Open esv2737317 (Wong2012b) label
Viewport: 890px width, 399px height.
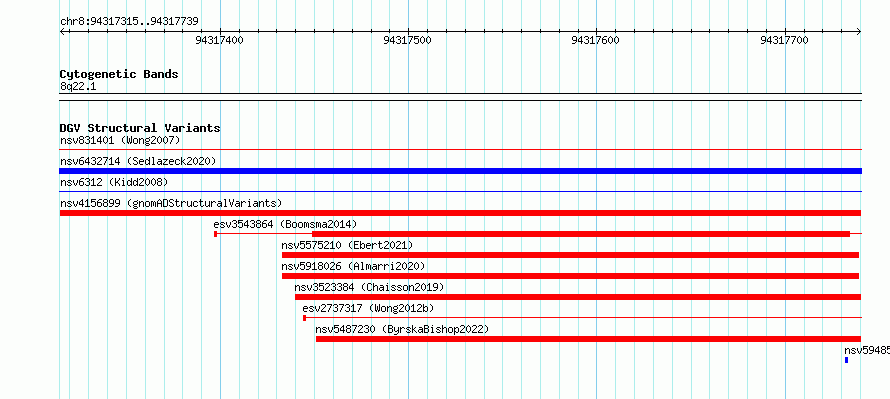point(368,308)
